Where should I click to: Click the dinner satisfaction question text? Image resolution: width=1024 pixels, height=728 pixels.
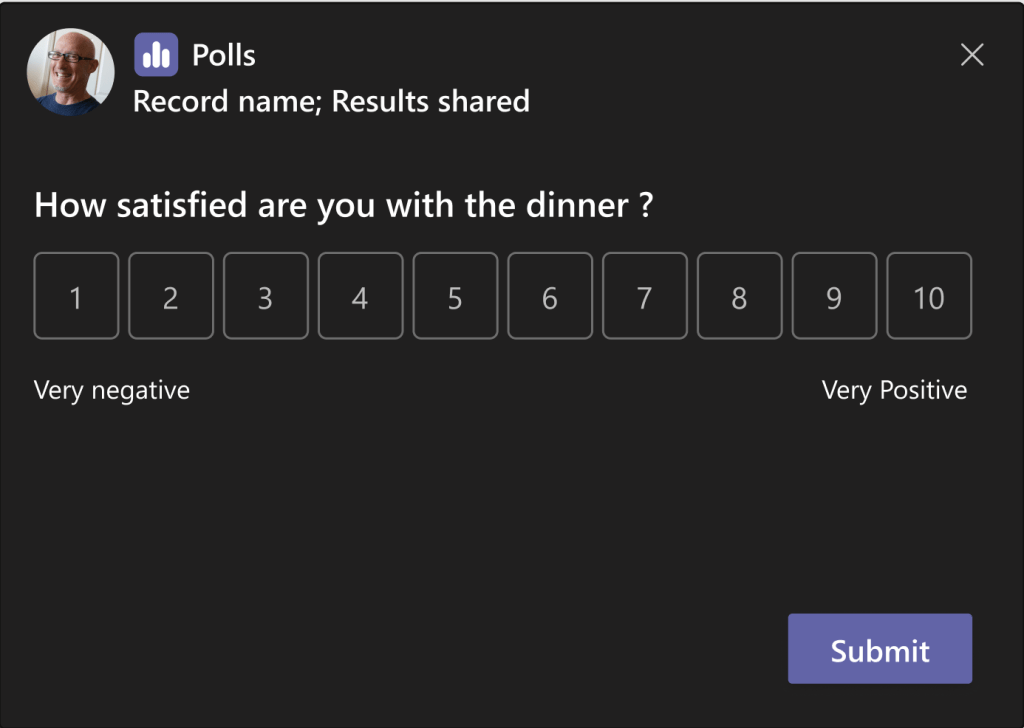click(x=343, y=206)
